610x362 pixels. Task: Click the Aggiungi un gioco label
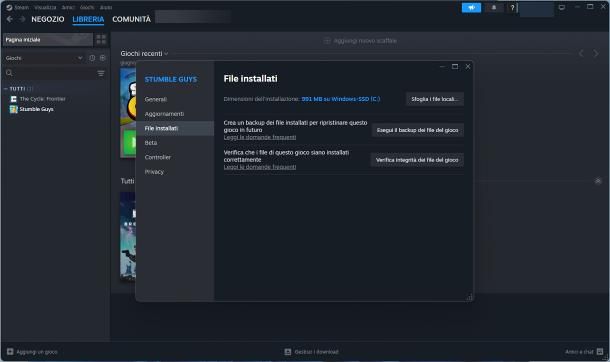pos(37,352)
